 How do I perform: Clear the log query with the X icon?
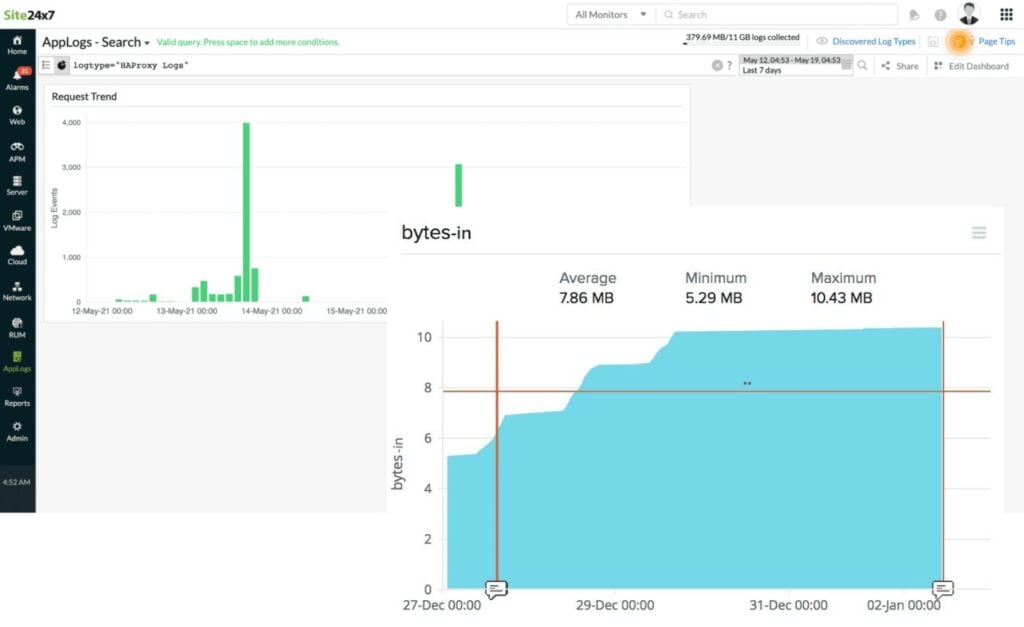(717, 65)
